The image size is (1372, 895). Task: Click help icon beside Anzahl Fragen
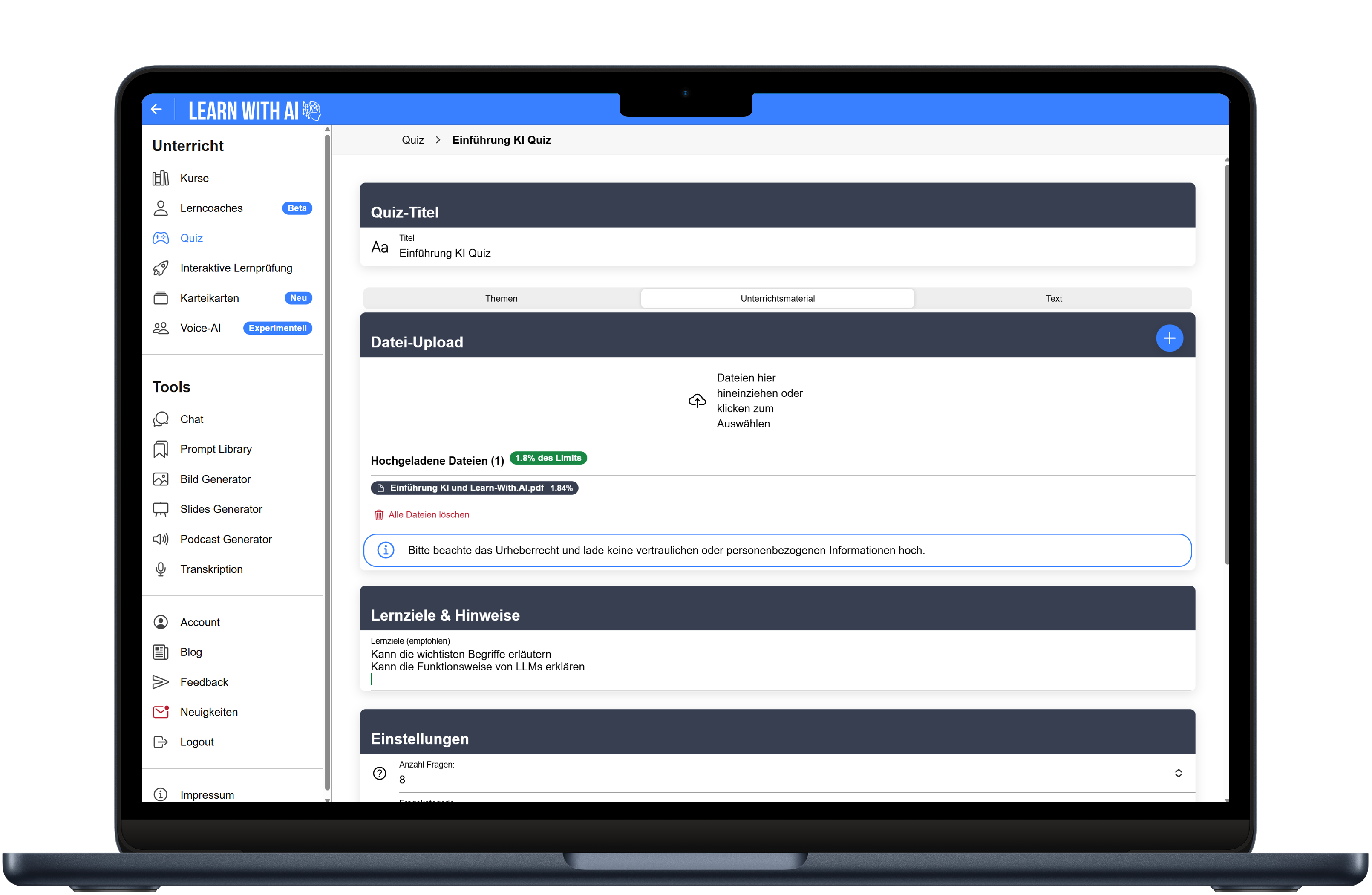(379, 773)
